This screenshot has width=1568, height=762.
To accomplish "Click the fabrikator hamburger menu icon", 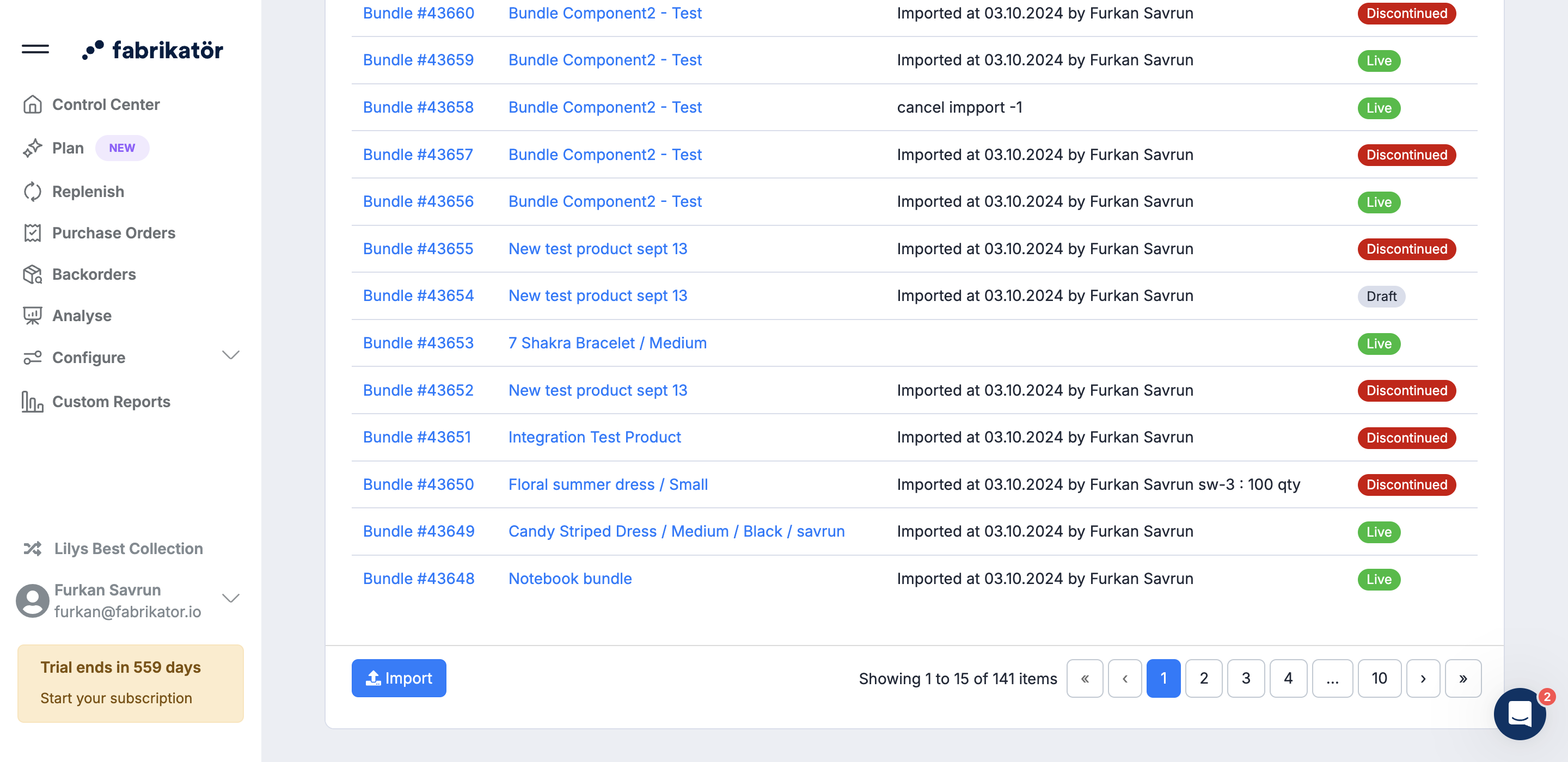I will [x=36, y=48].
